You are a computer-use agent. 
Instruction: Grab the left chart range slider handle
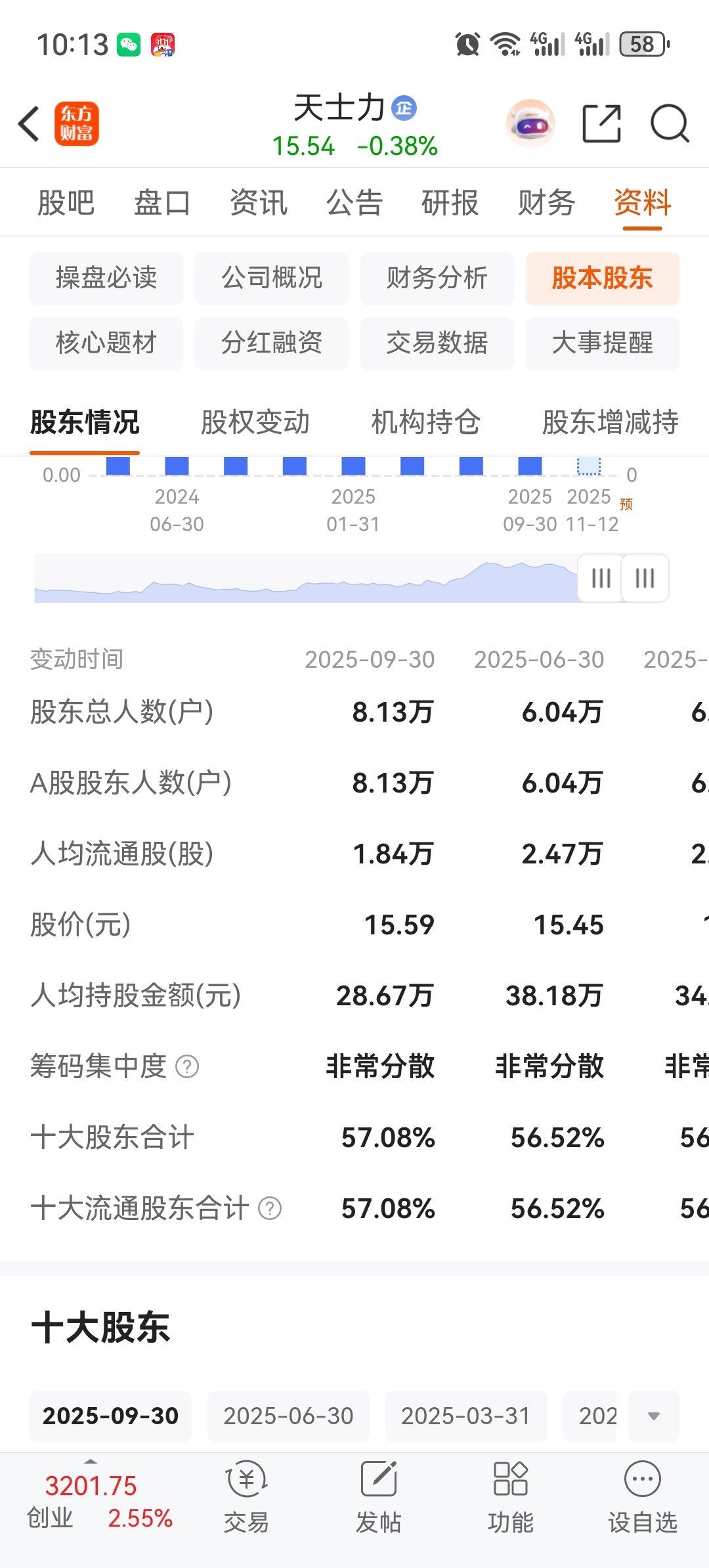pos(601,578)
